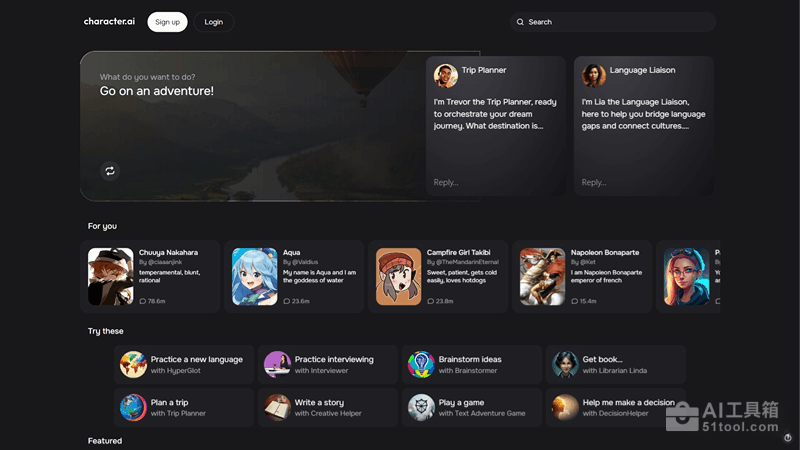The height and width of the screenshot is (450, 800).
Task: Open the HyperGlot globe icon
Action: pos(133,365)
